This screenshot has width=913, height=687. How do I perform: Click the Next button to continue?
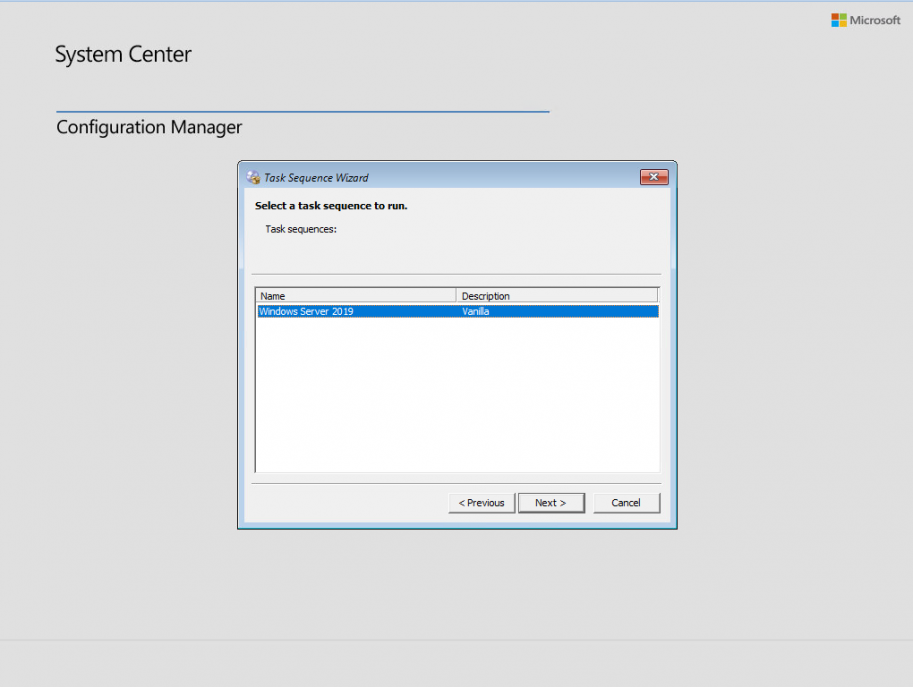551,502
